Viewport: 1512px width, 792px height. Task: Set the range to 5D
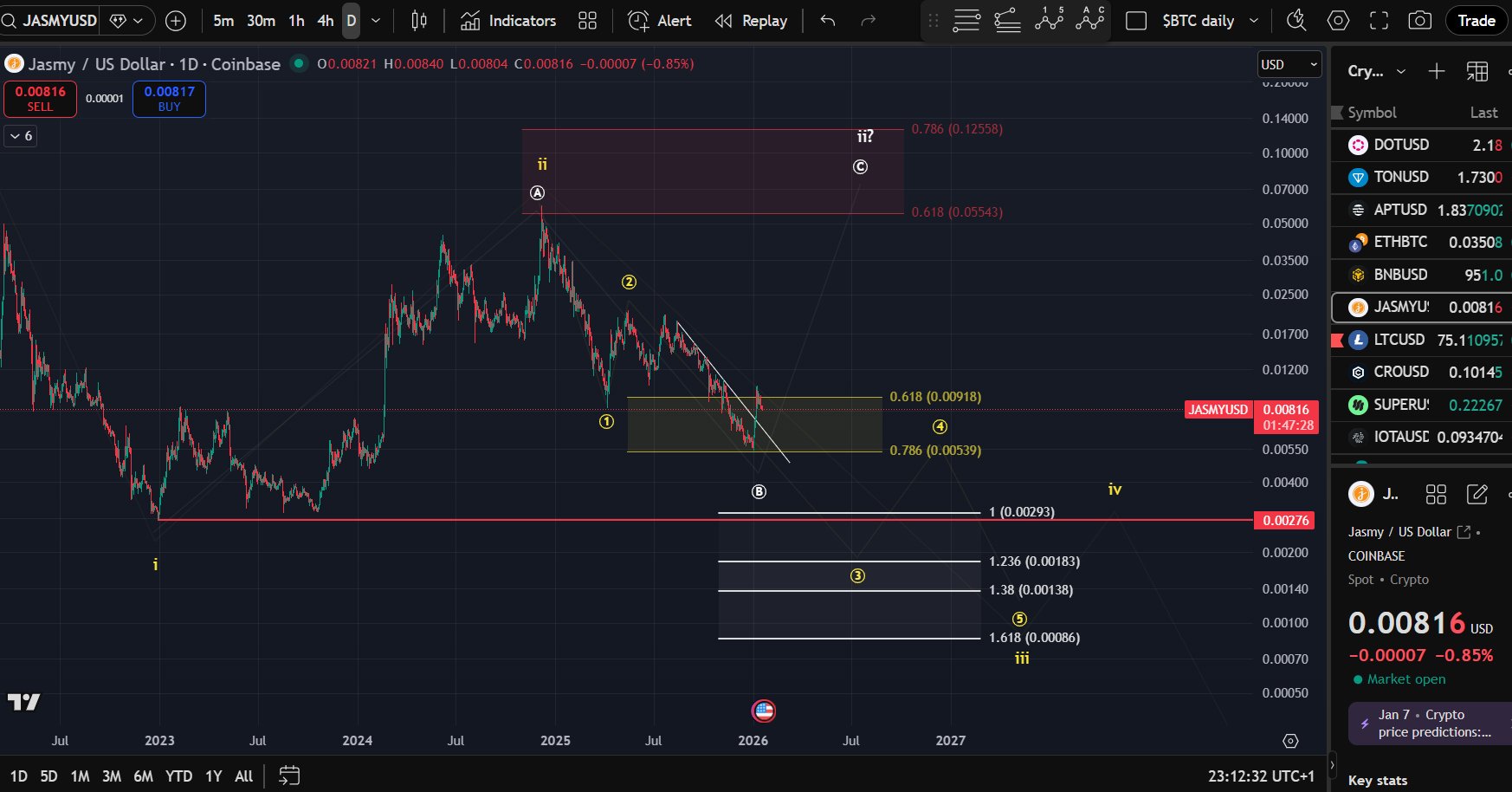tap(49, 776)
